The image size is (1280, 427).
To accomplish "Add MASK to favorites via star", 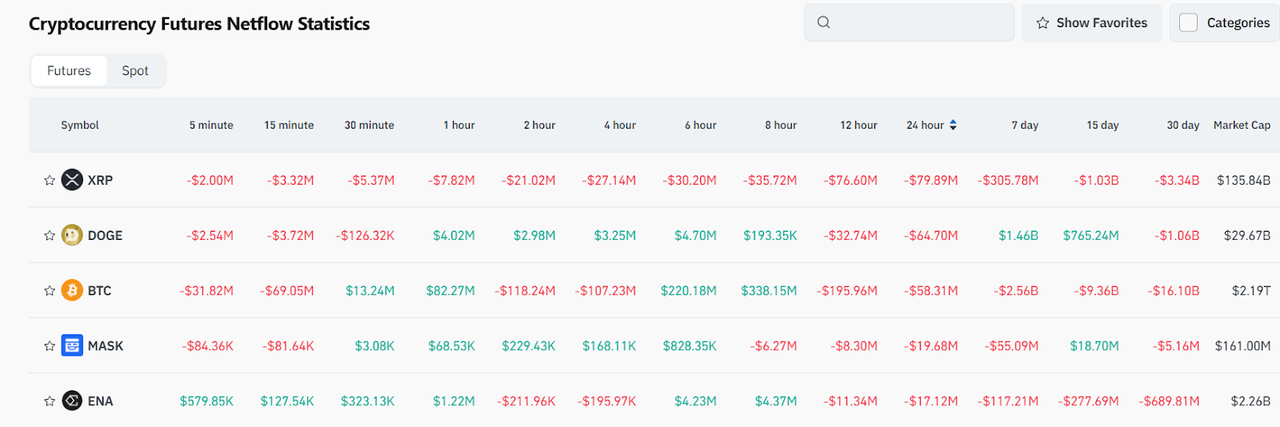I will point(49,345).
